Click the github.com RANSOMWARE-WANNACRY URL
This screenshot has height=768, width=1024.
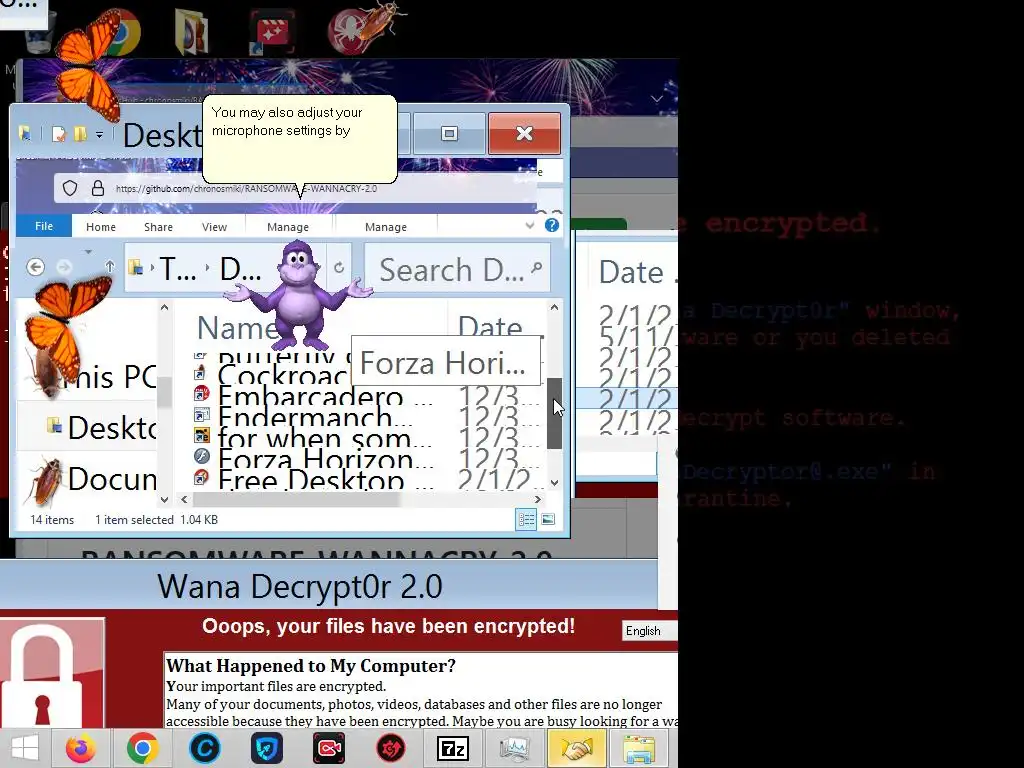[x=246, y=189]
